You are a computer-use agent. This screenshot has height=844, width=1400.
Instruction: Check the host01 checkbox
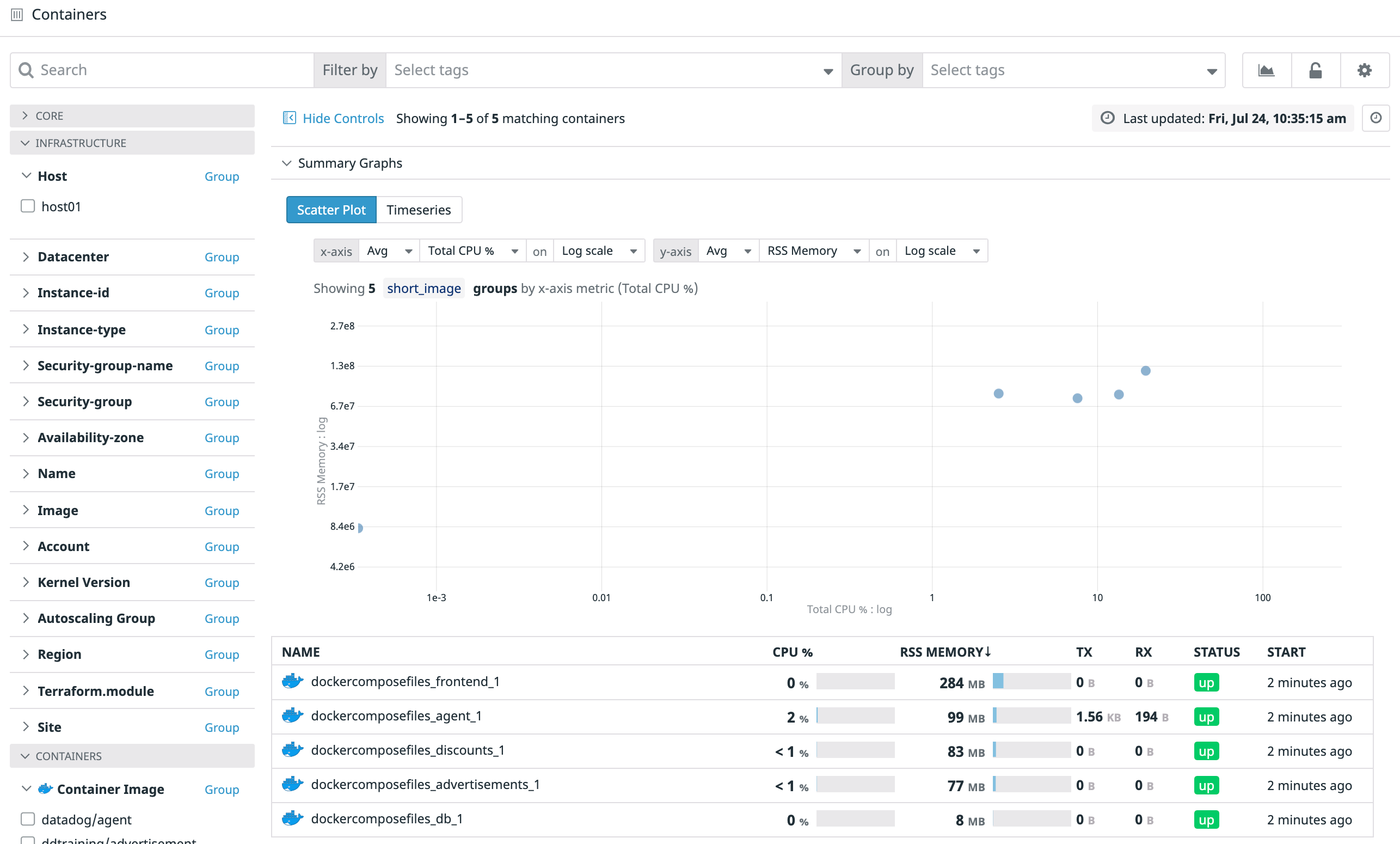pos(28,206)
